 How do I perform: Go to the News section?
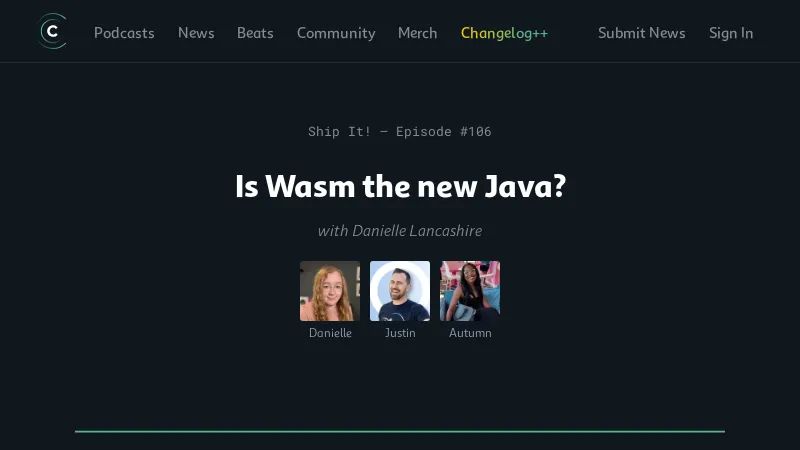pyautogui.click(x=196, y=33)
